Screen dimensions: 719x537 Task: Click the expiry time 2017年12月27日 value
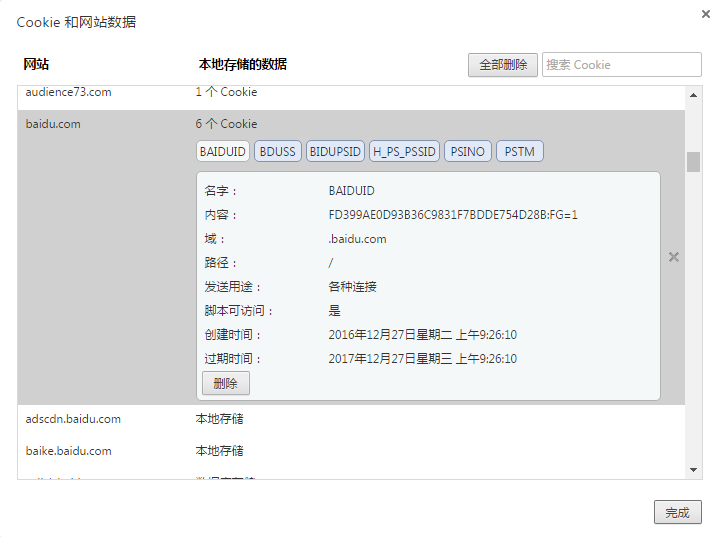(x=422, y=359)
